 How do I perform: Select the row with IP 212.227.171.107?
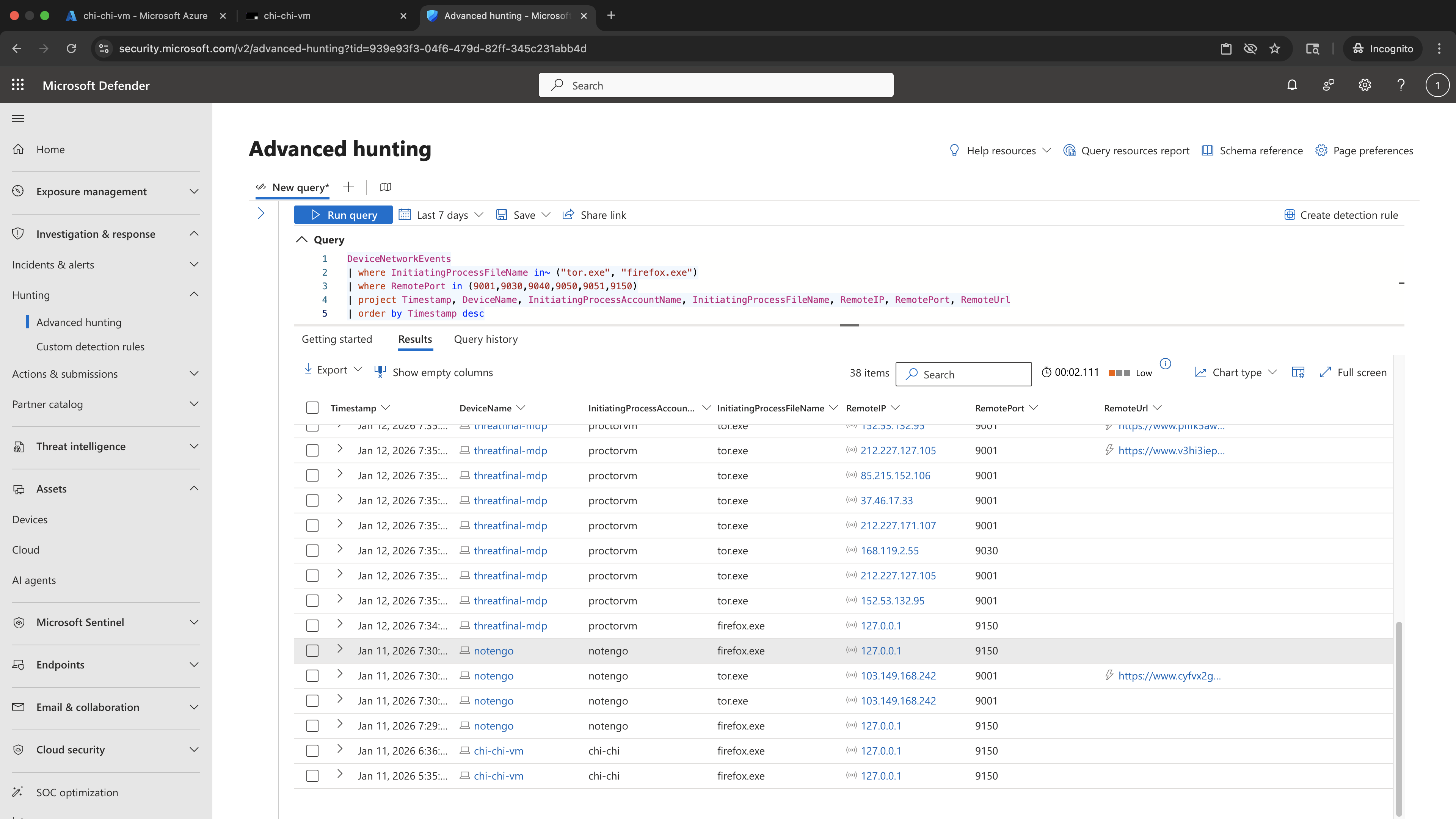click(312, 526)
